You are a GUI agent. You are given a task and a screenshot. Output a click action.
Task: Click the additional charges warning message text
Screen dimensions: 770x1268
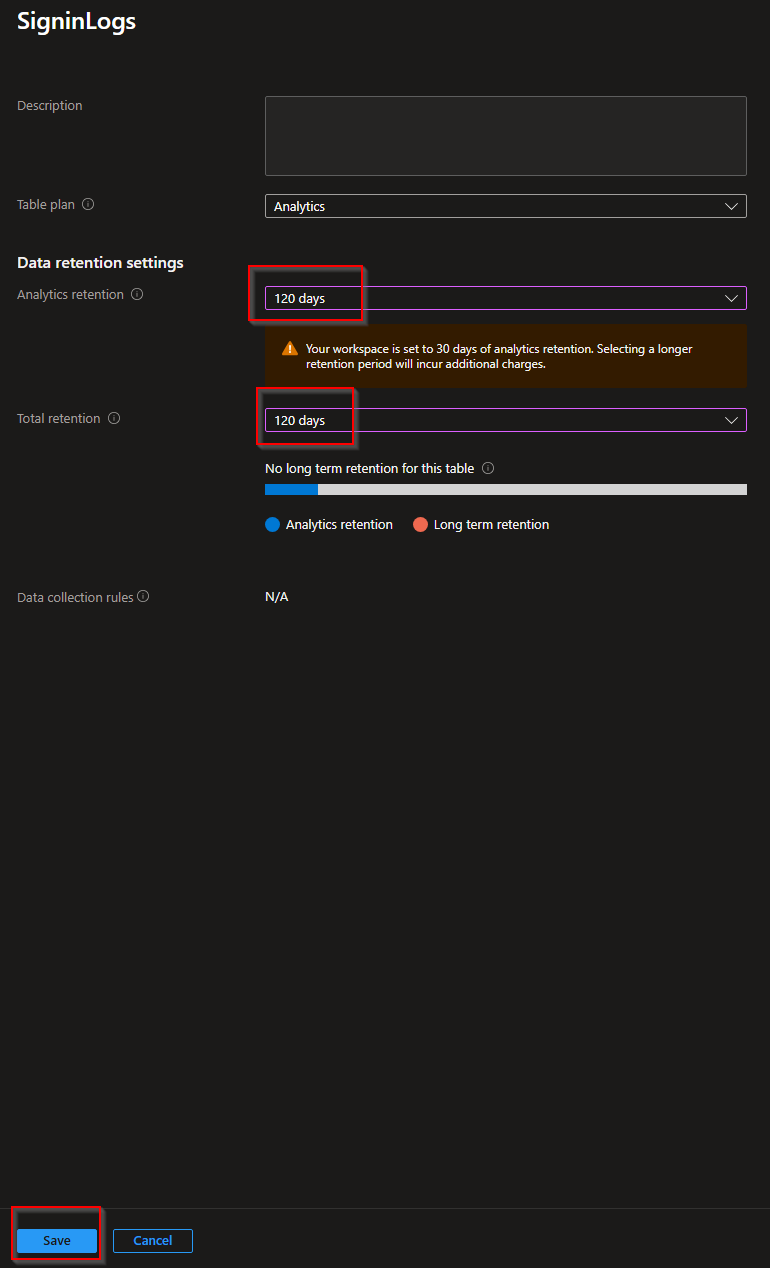pos(499,356)
